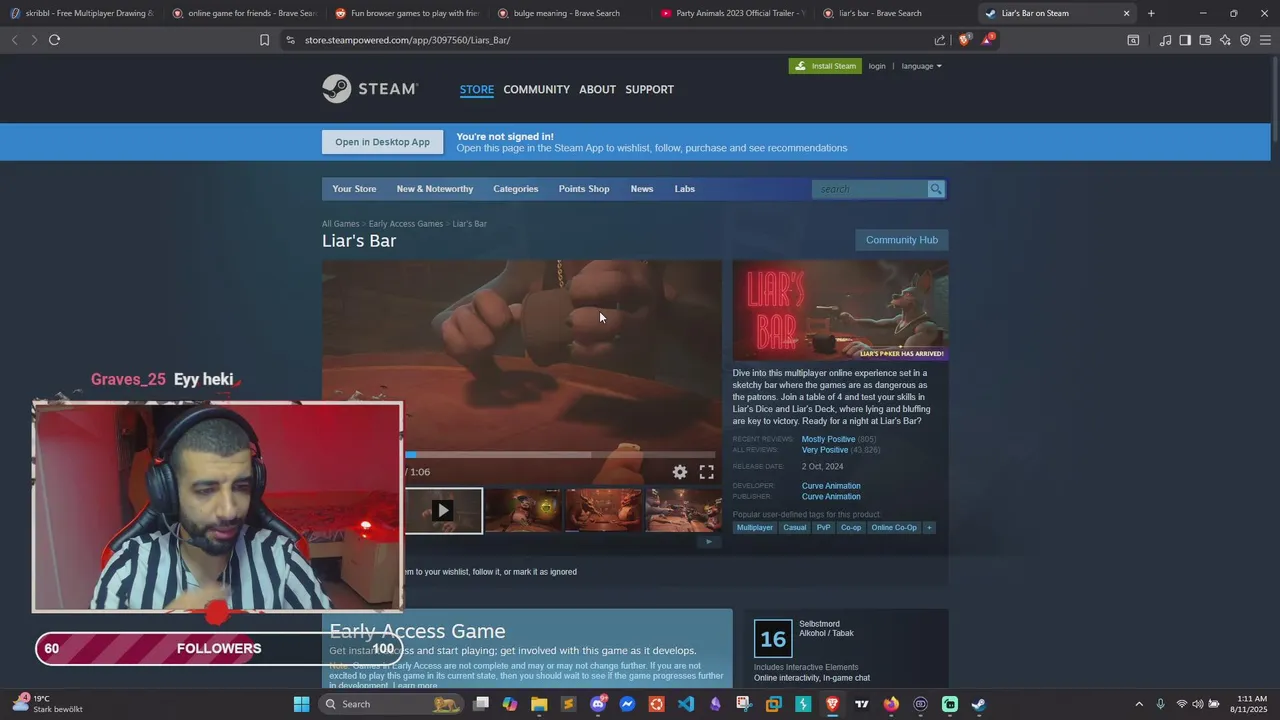Open the language dropdown in the Steam header

pyautogui.click(x=921, y=66)
